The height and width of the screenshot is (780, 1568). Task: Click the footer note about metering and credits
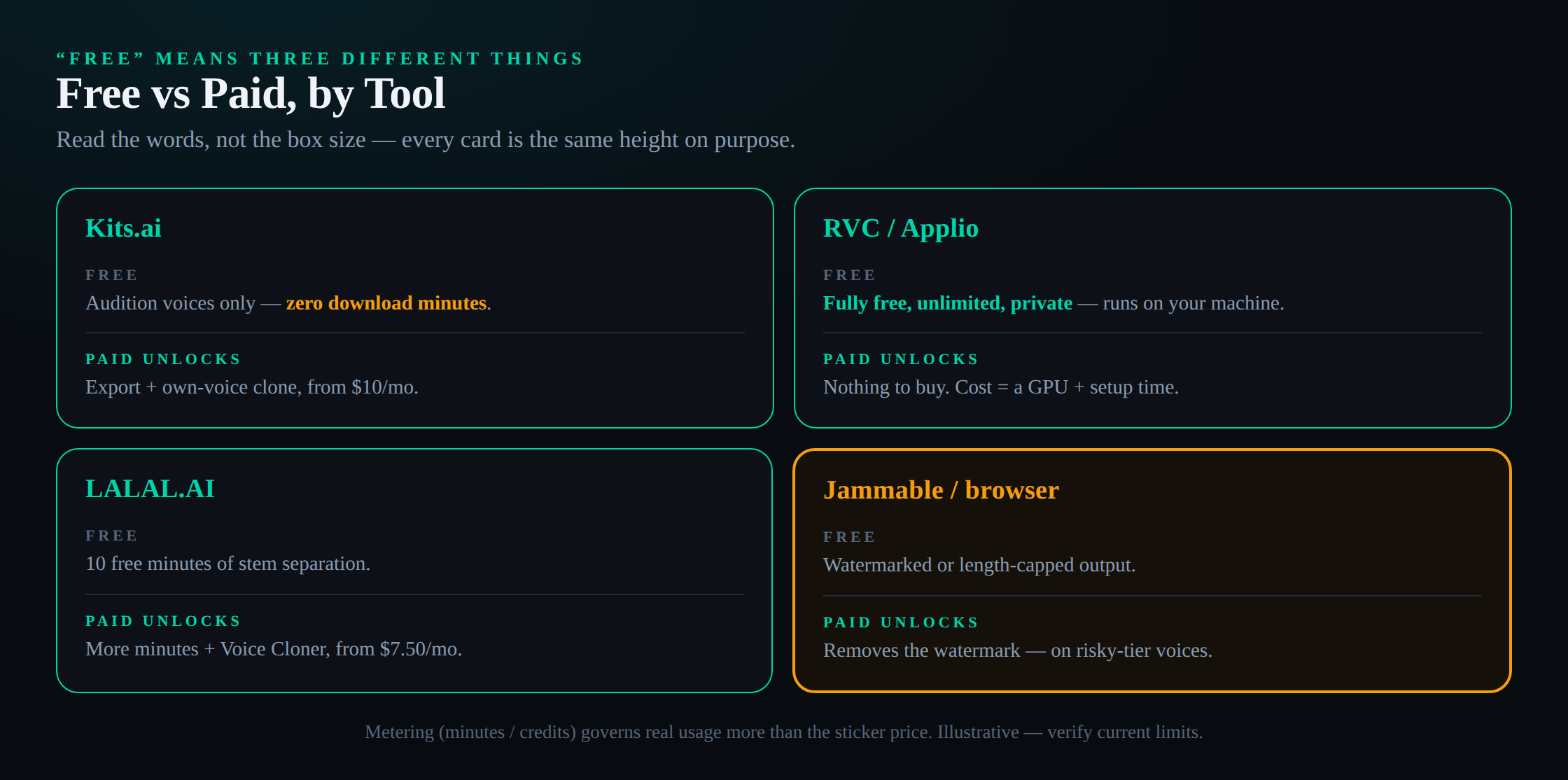pyautogui.click(x=784, y=732)
